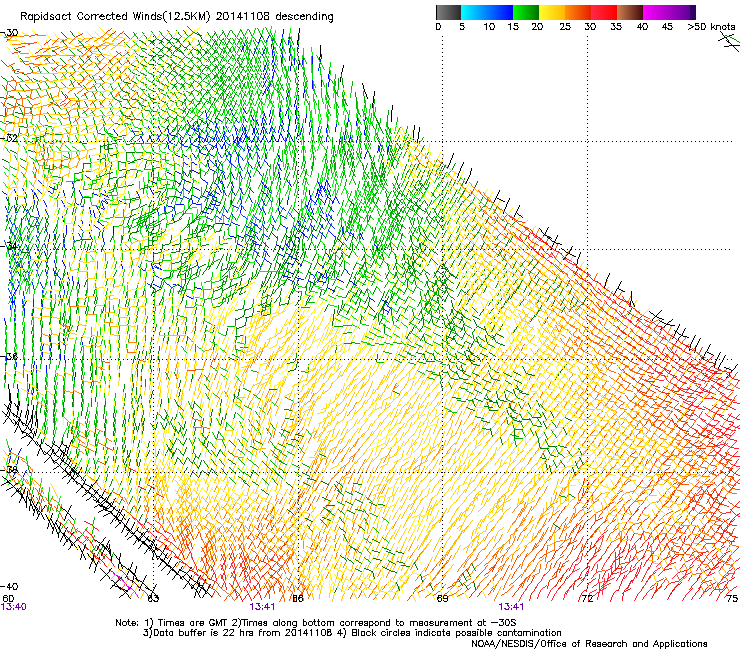This screenshot has width=740, height=650.
Task: Click the date text '20141108 descending'
Action: tap(275, 17)
